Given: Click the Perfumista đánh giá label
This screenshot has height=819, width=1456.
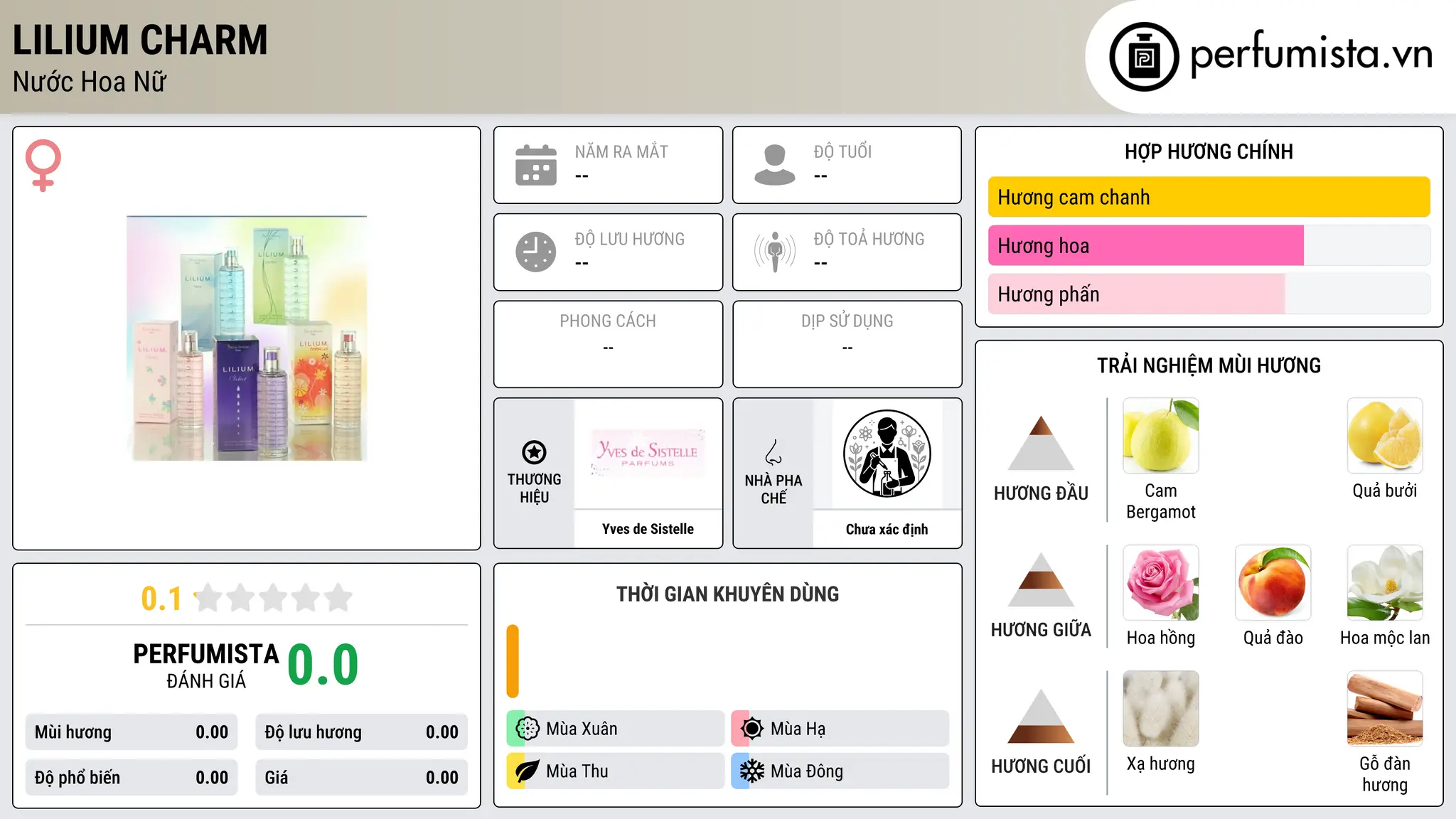Looking at the screenshot, I should coord(206,665).
